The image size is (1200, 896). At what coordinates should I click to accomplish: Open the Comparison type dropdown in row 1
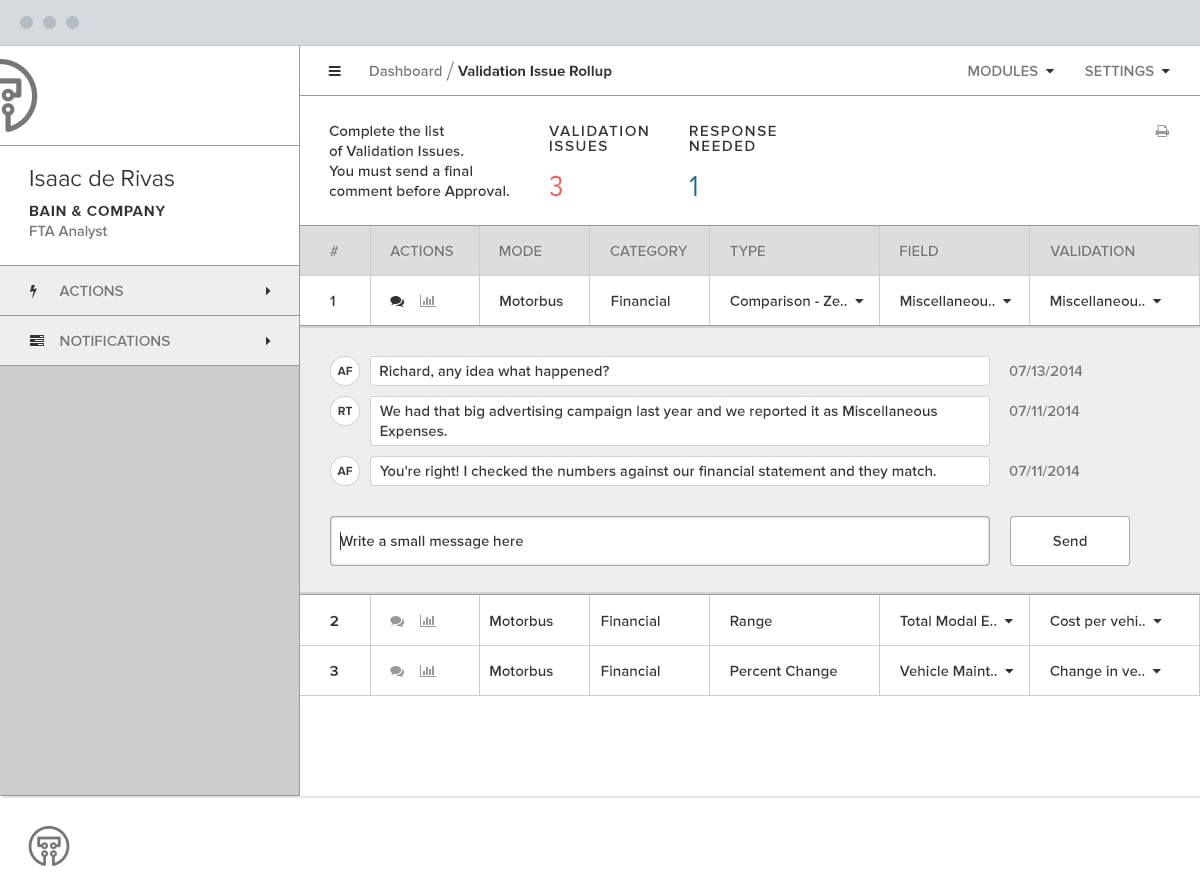coord(797,301)
